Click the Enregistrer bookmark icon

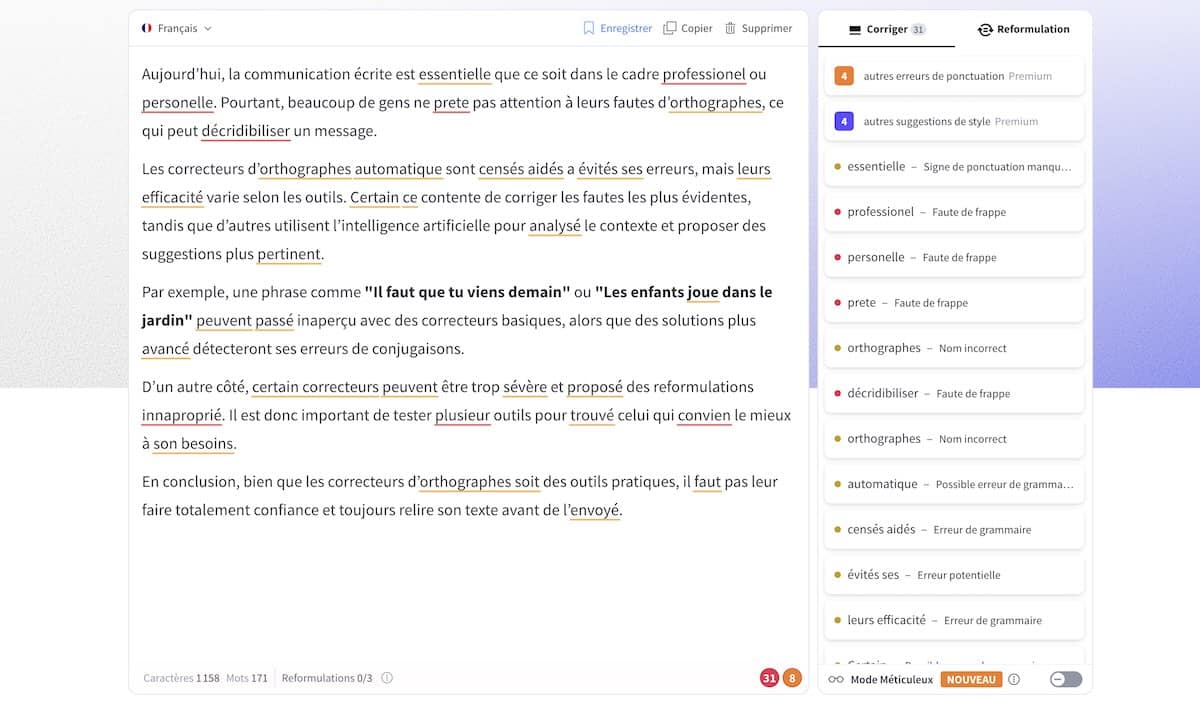click(x=589, y=29)
